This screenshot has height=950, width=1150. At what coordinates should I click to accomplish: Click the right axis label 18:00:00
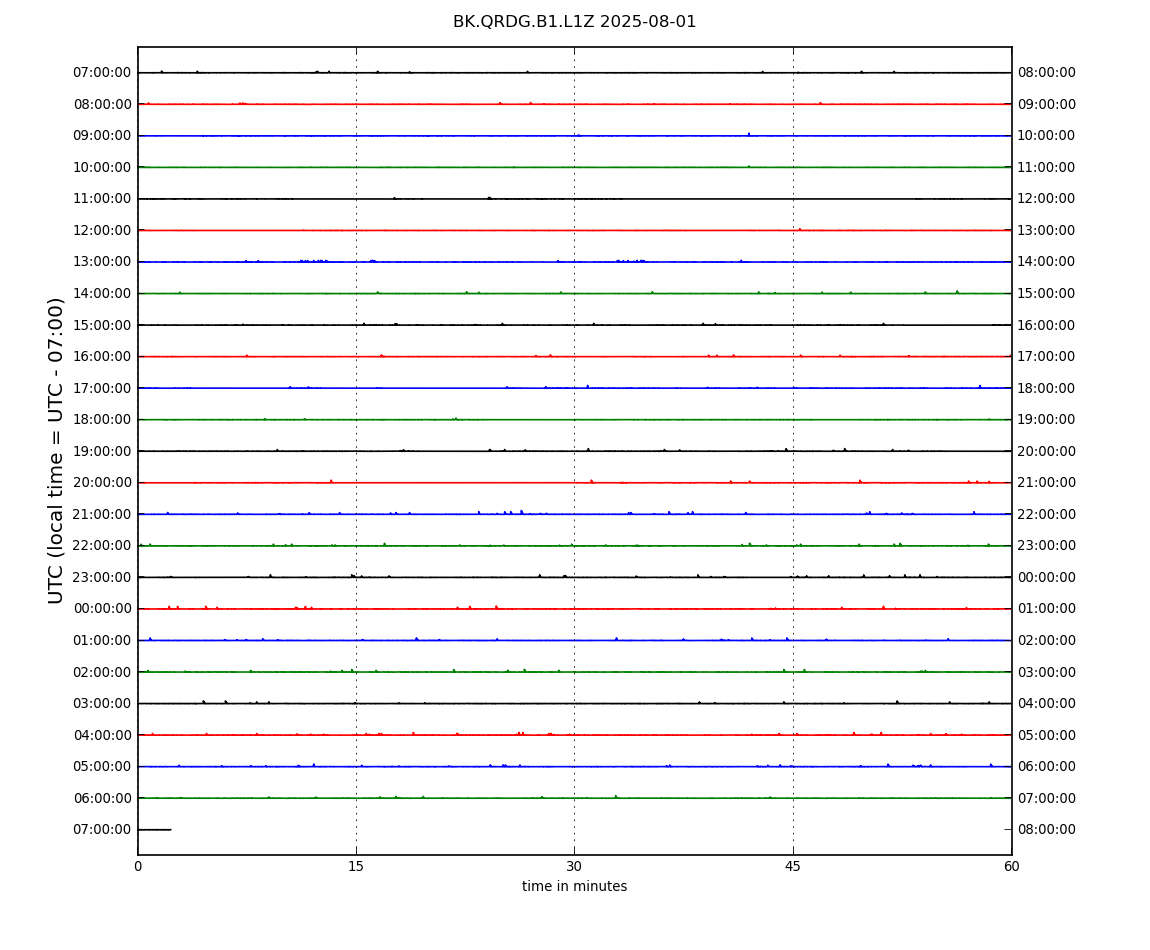pyautogui.click(x=1047, y=388)
